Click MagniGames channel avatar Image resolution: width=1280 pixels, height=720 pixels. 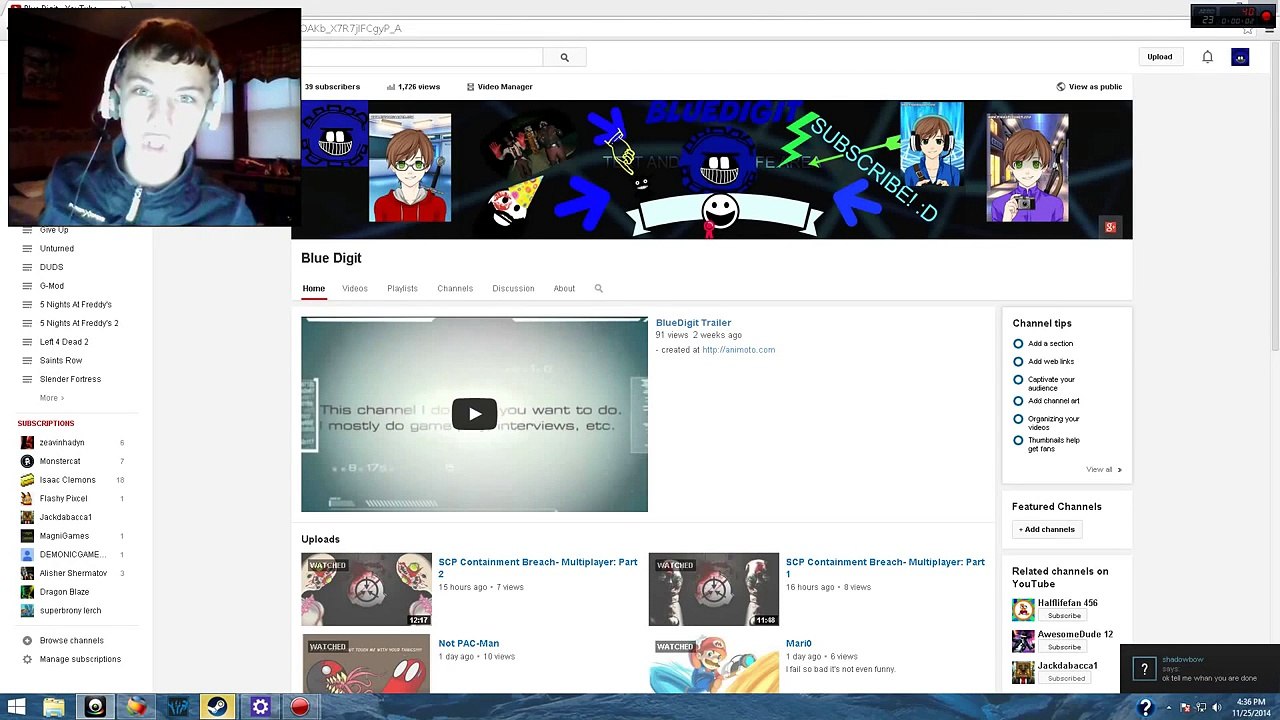click(27, 536)
